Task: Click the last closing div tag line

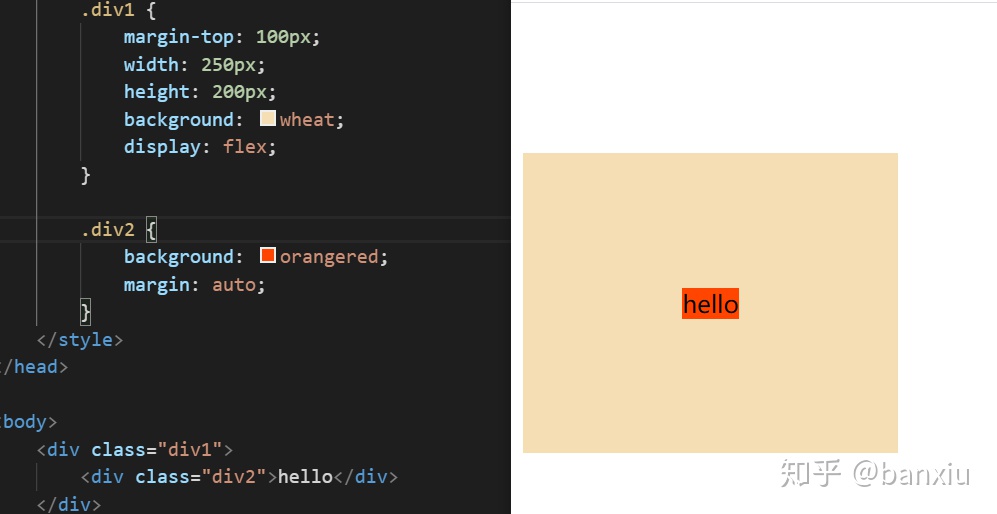Action: click(69, 505)
